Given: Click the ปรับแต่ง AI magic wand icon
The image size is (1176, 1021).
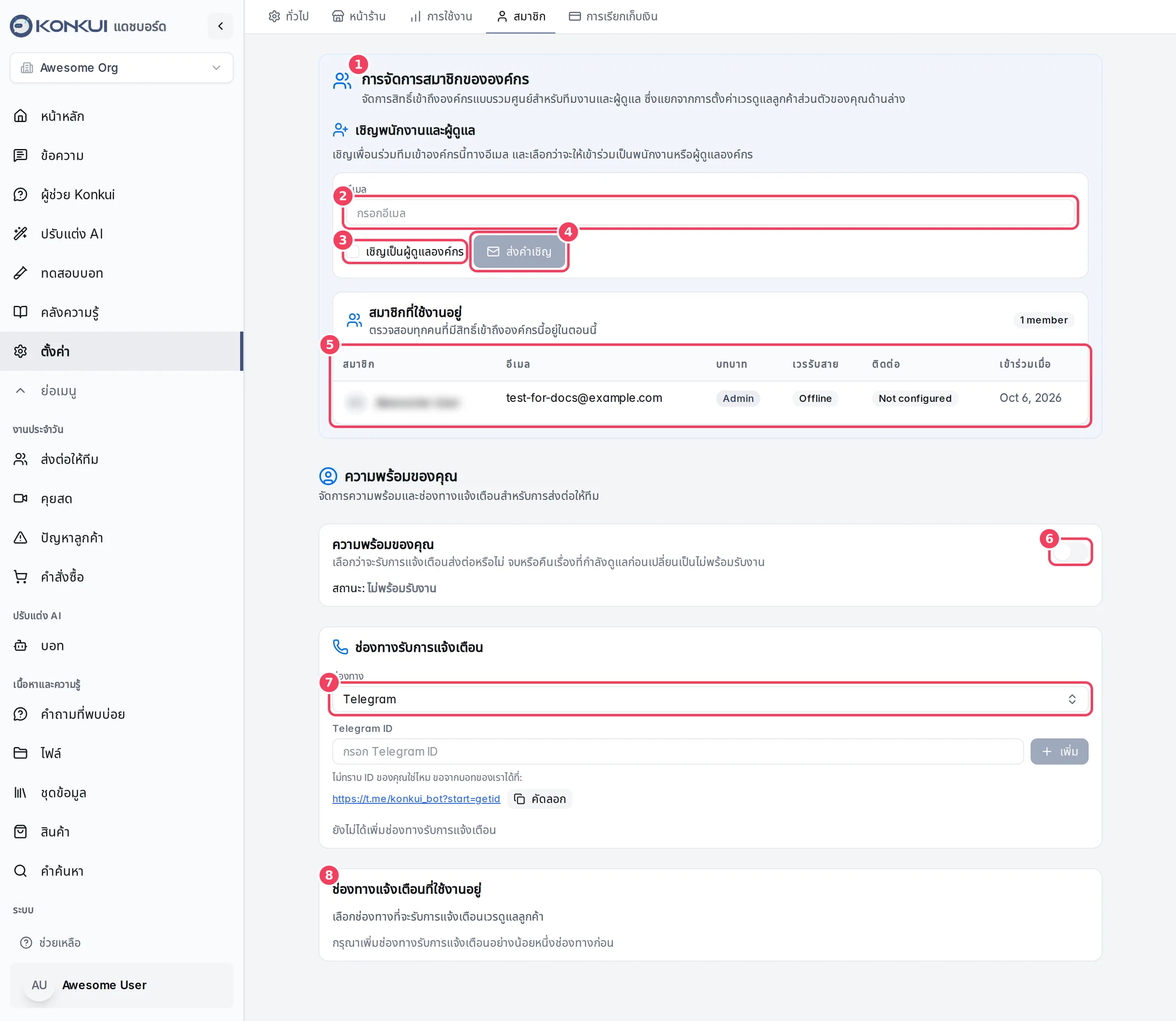Looking at the screenshot, I should tap(21, 234).
